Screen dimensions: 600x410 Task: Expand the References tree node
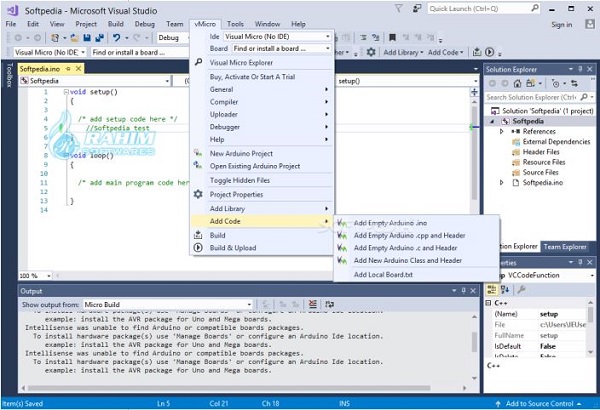[x=503, y=130]
